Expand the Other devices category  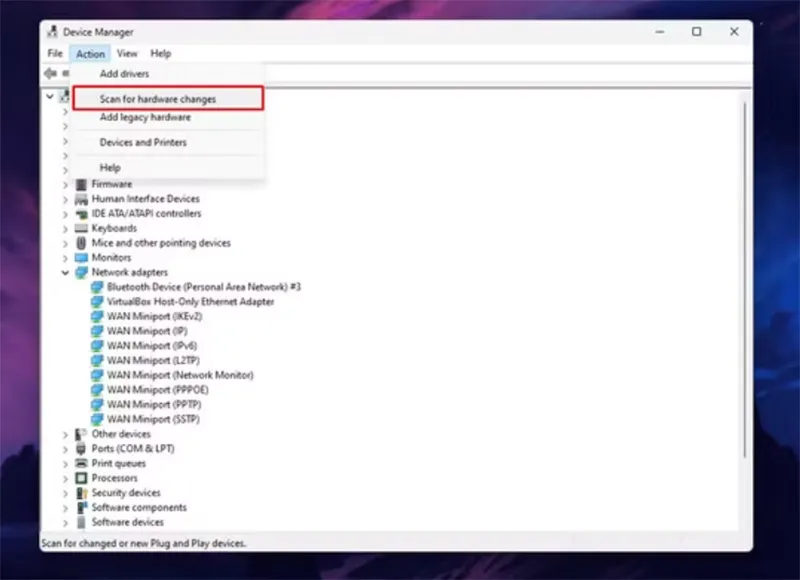point(64,434)
